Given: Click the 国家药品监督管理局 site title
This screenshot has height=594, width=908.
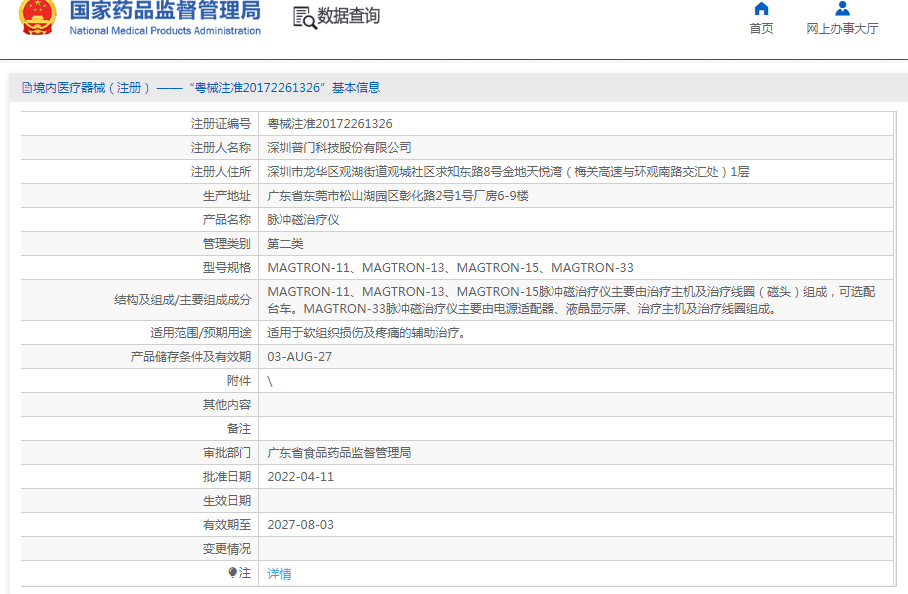Looking at the screenshot, I should 165,11.
